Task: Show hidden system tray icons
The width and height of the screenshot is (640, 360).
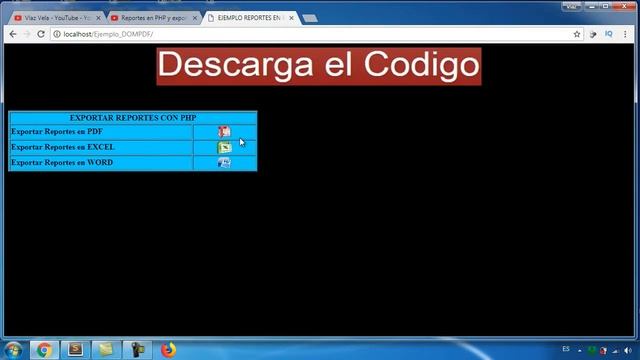Action: point(580,350)
